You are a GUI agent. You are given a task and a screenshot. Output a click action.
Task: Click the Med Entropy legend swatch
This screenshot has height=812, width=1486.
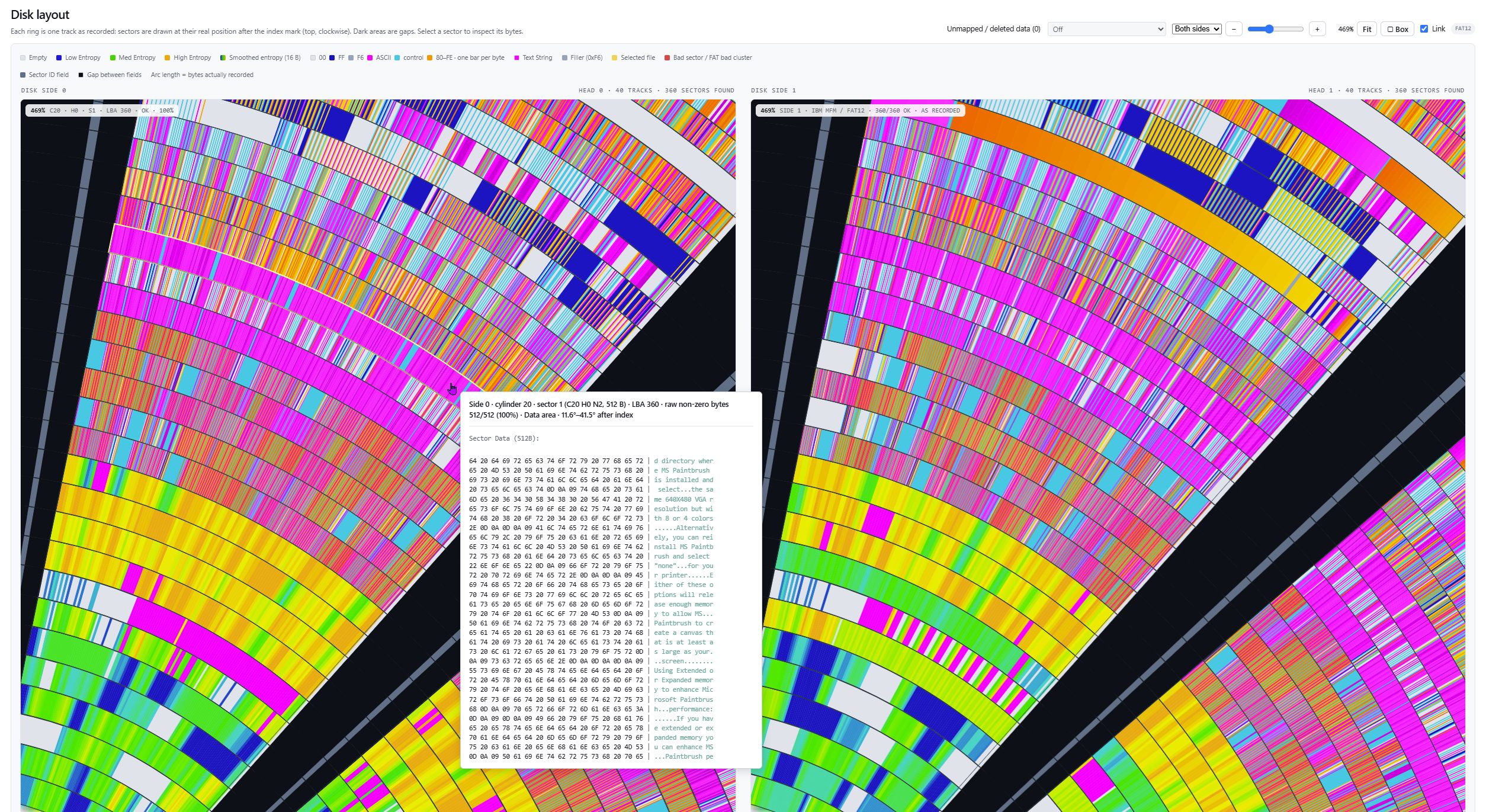point(113,58)
